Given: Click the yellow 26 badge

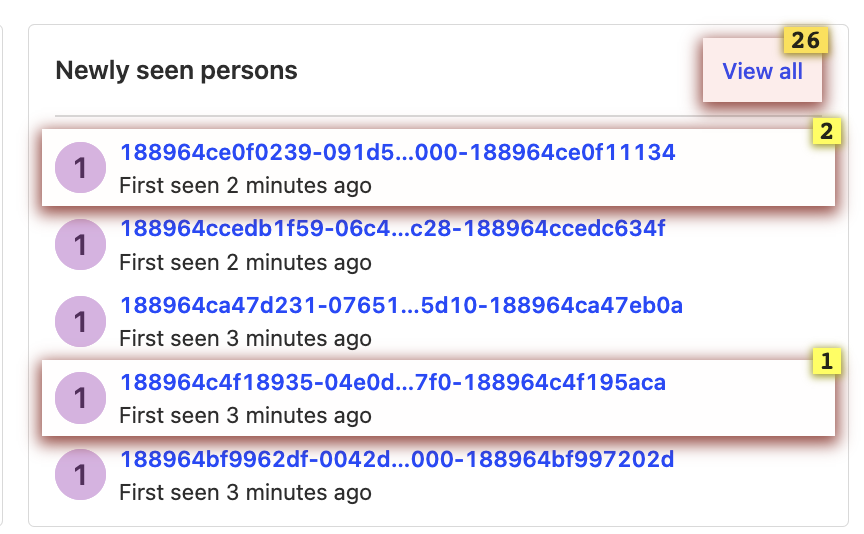Looking at the screenshot, I should [805, 40].
